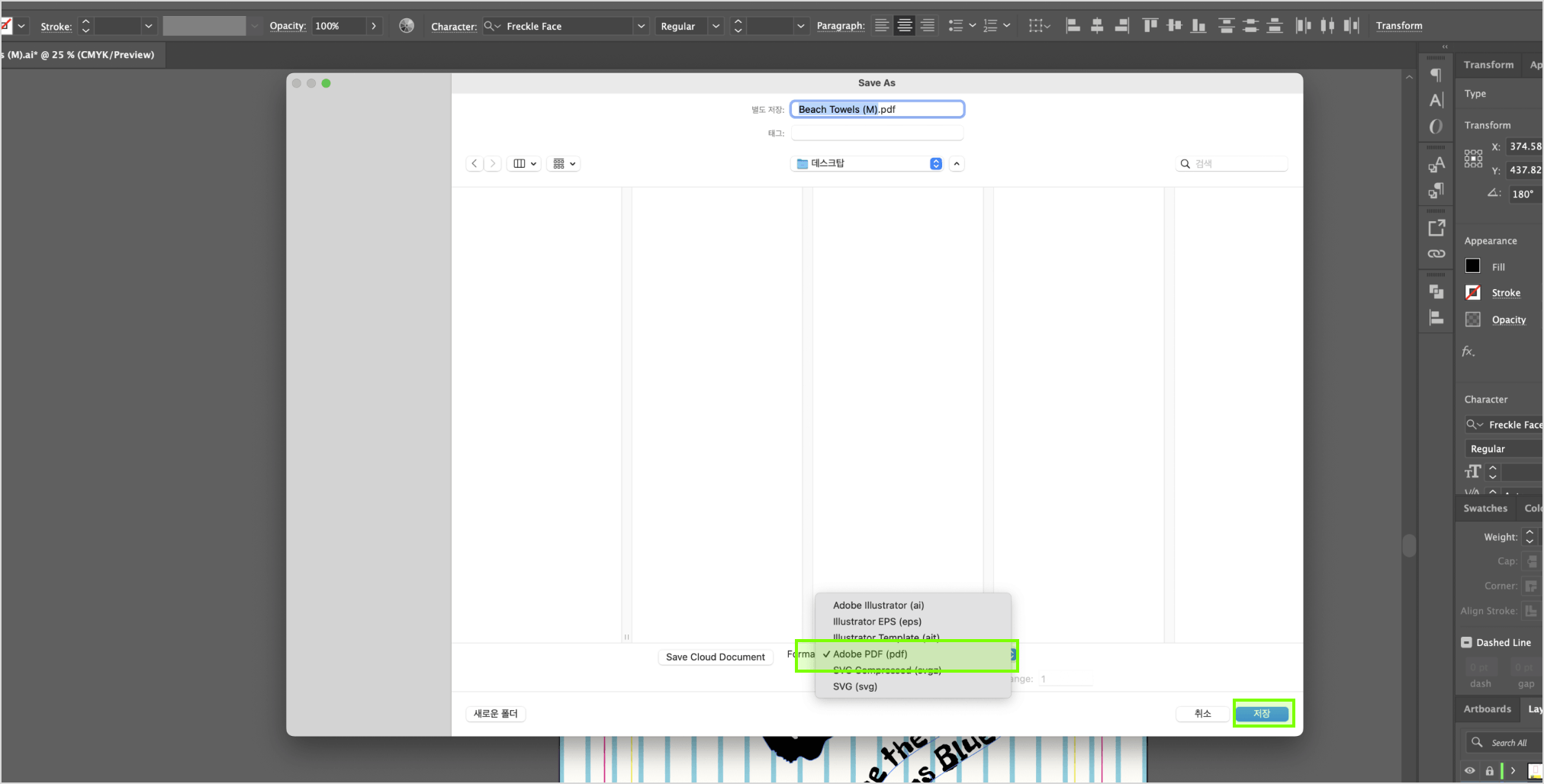Align paragraph text left
Viewport: 1544px width, 784px height.
(x=882, y=26)
